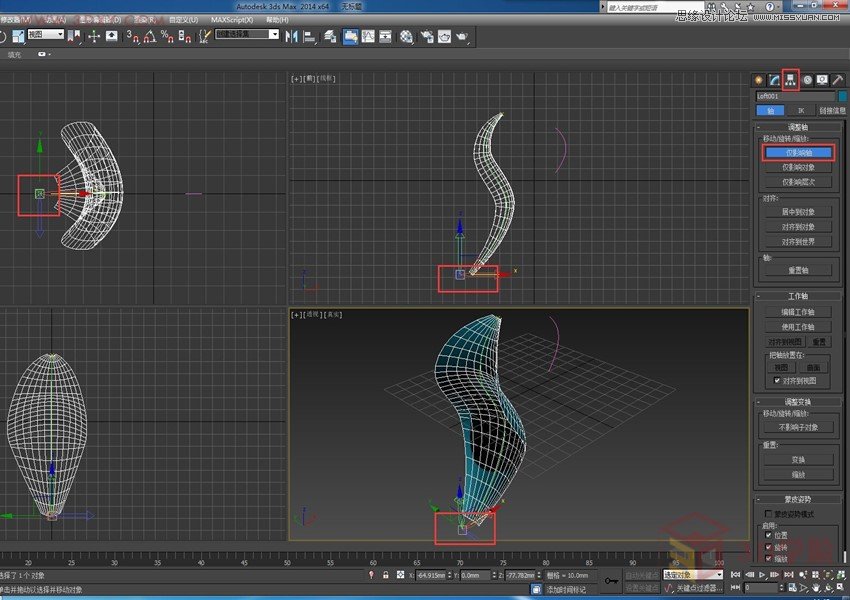Open the Modify command panel tab
This screenshot has width=850, height=600.
[775, 80]
